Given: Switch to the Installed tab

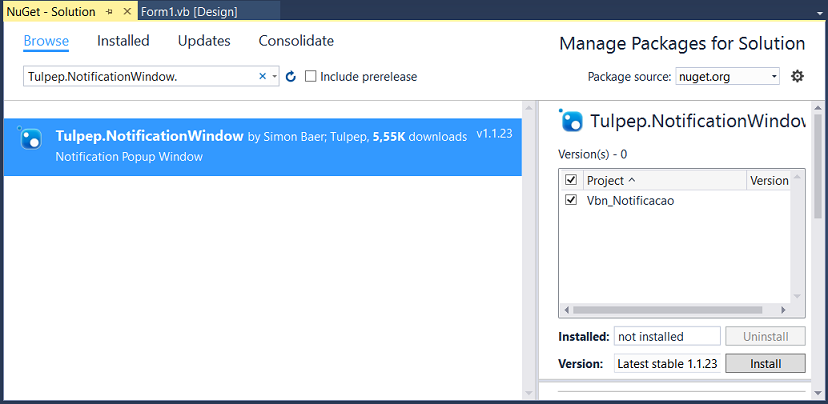Looking at the screenshot, I should point(123,41).
